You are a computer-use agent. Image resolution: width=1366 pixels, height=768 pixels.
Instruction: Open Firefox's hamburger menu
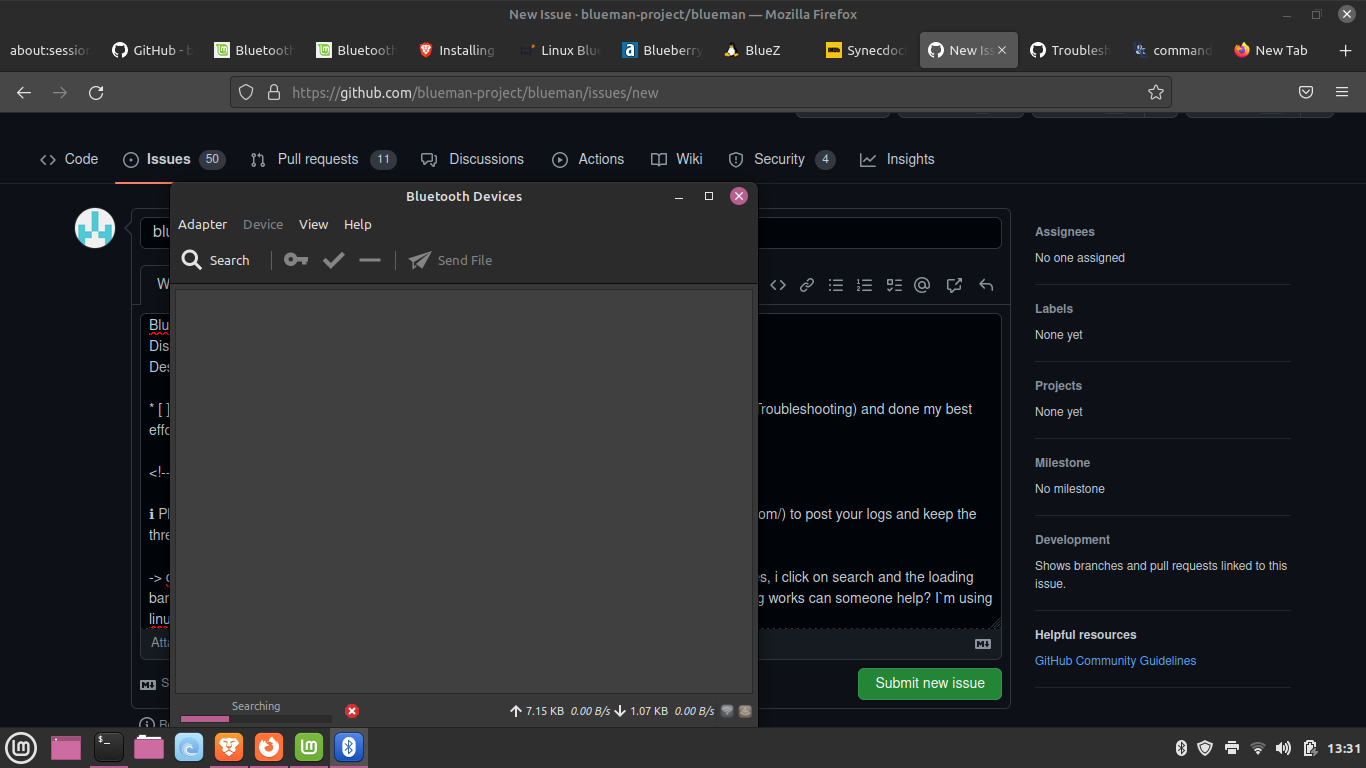point(1341,92)
